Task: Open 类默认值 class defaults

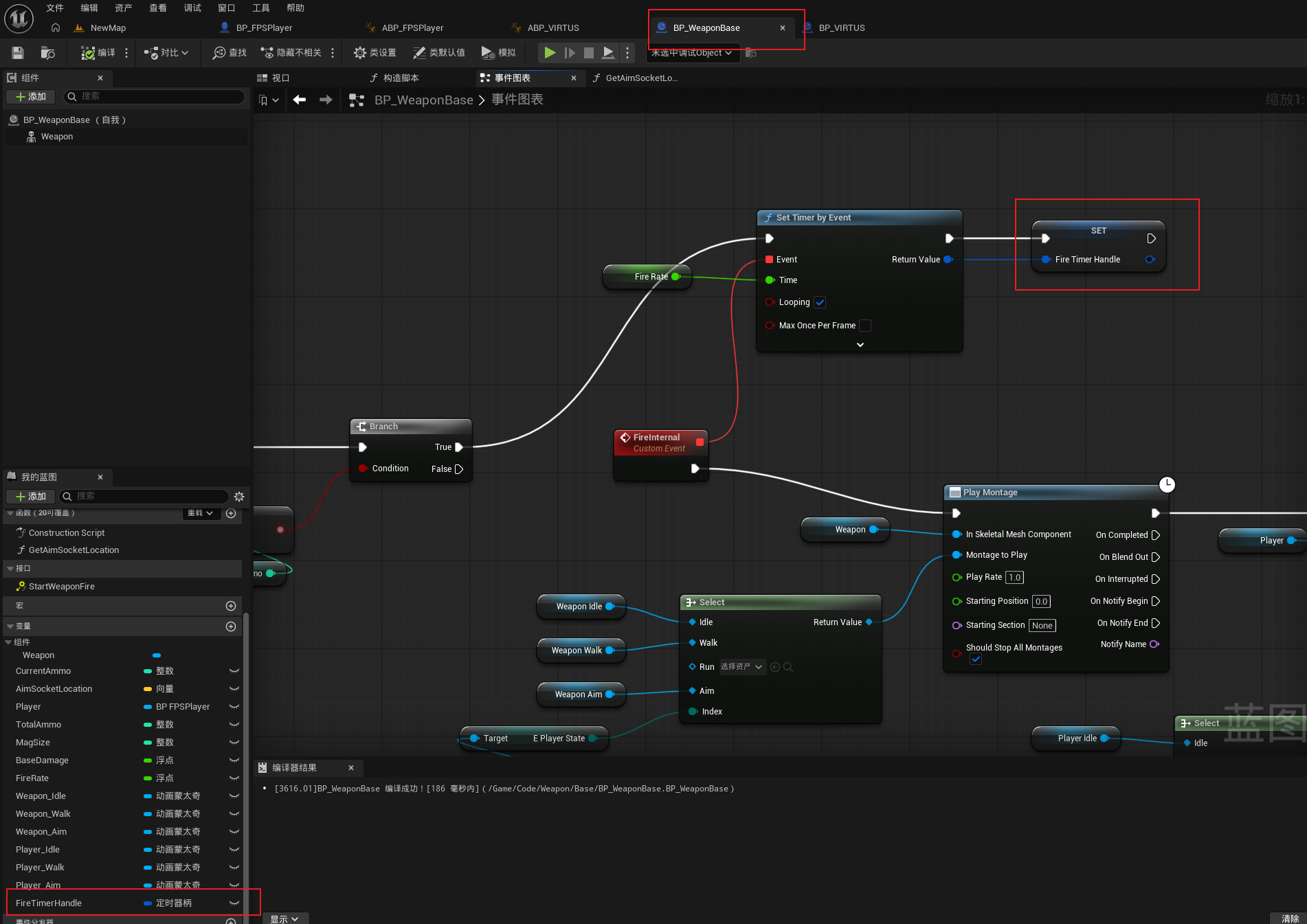Action: 439,53
